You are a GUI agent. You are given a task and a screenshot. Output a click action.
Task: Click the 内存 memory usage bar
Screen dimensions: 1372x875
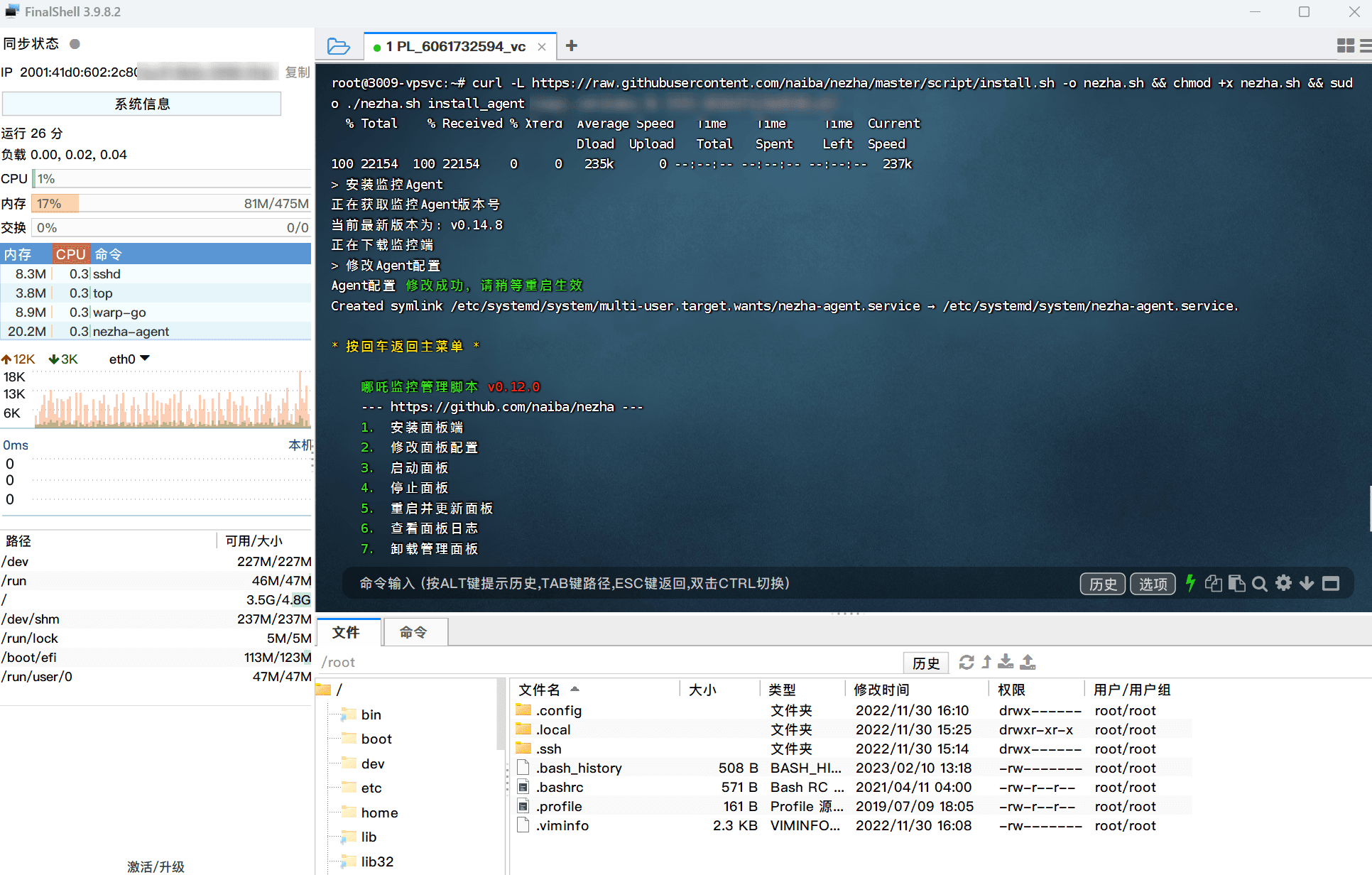172,204
